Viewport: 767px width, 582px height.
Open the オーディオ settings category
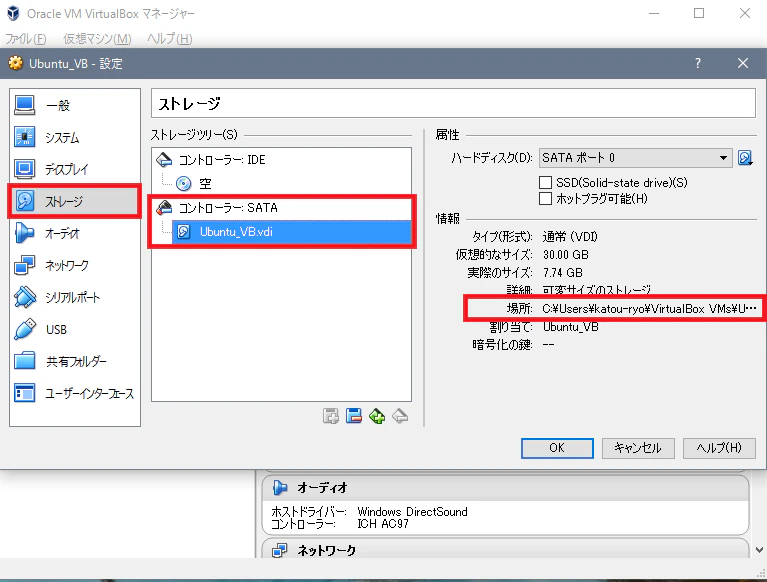(75, 233)
